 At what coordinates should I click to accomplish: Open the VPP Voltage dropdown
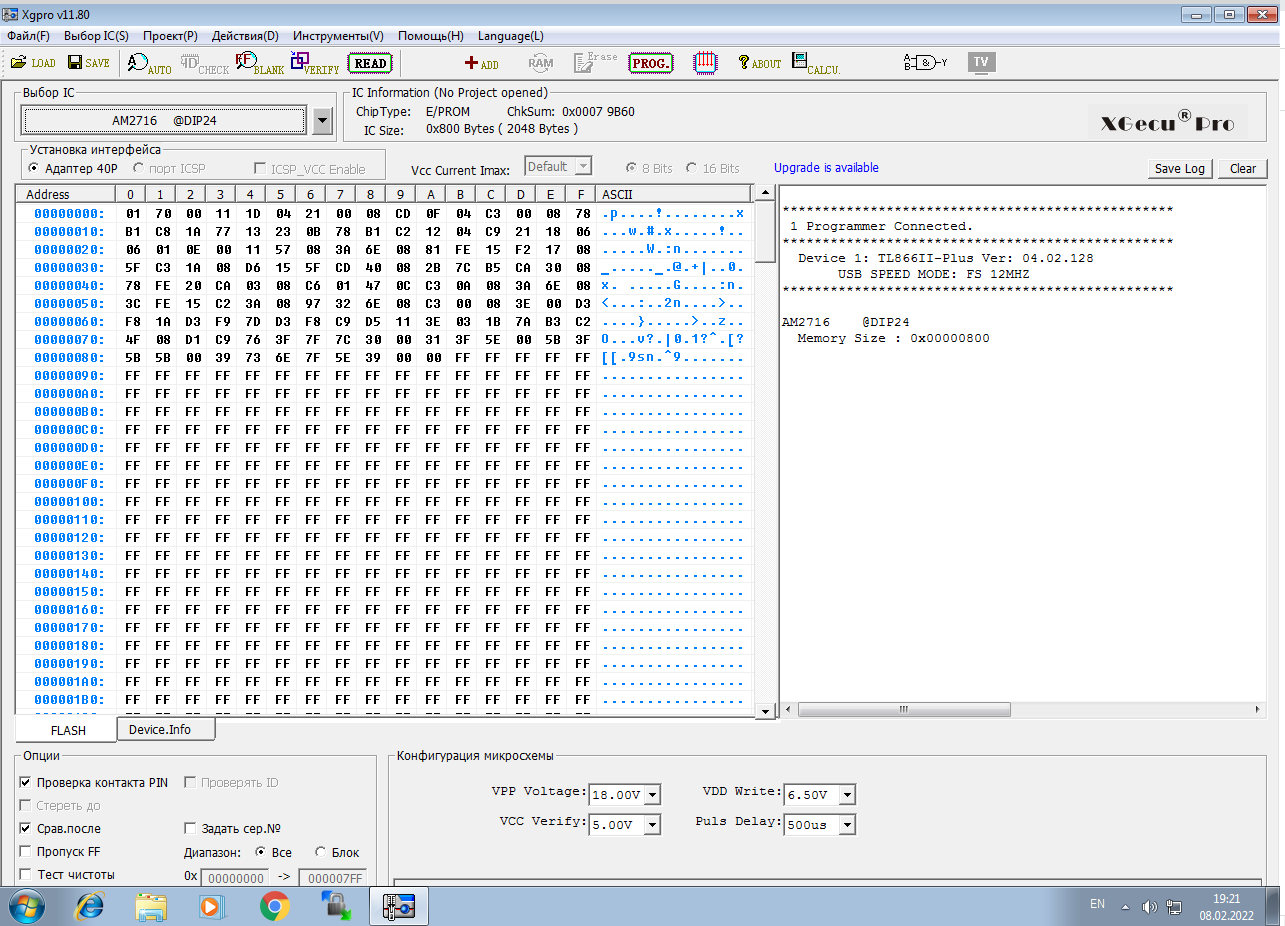652,795
